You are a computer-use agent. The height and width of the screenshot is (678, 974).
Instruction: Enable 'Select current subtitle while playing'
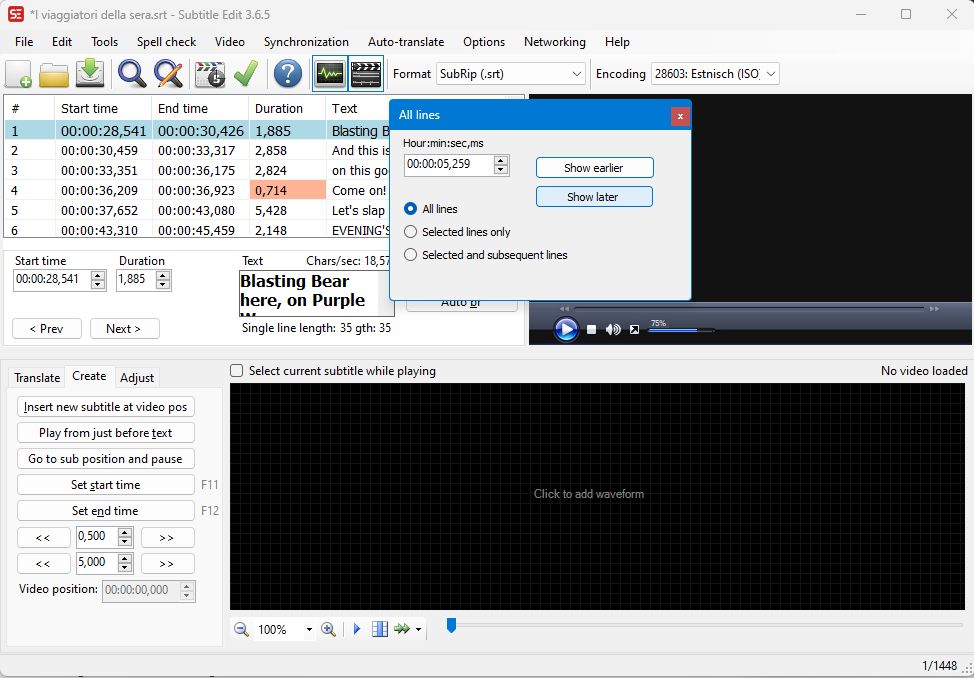pyautogui.click(x=237, y=371)
